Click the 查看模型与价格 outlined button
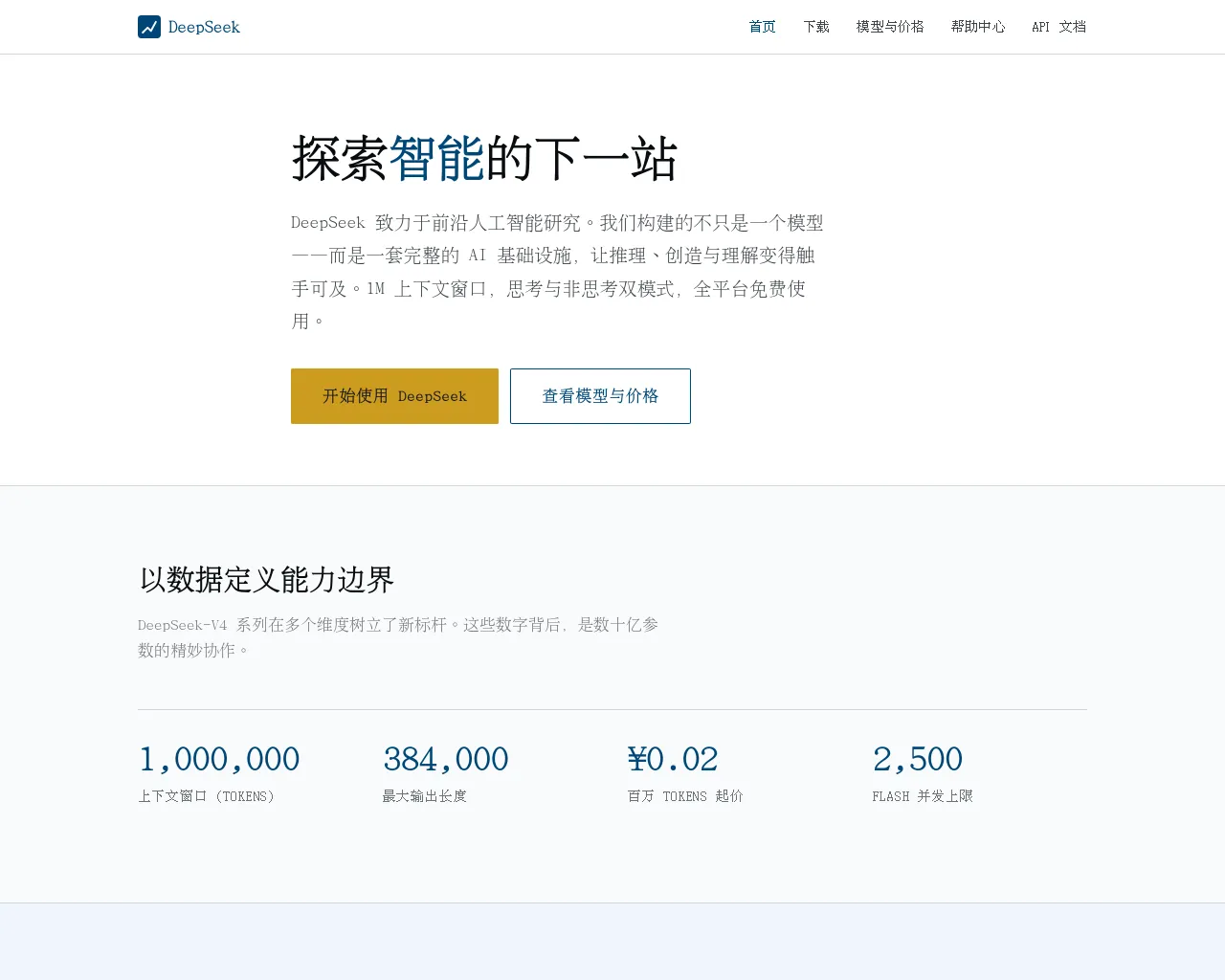Screen dimensions: 1225x980 600,396
